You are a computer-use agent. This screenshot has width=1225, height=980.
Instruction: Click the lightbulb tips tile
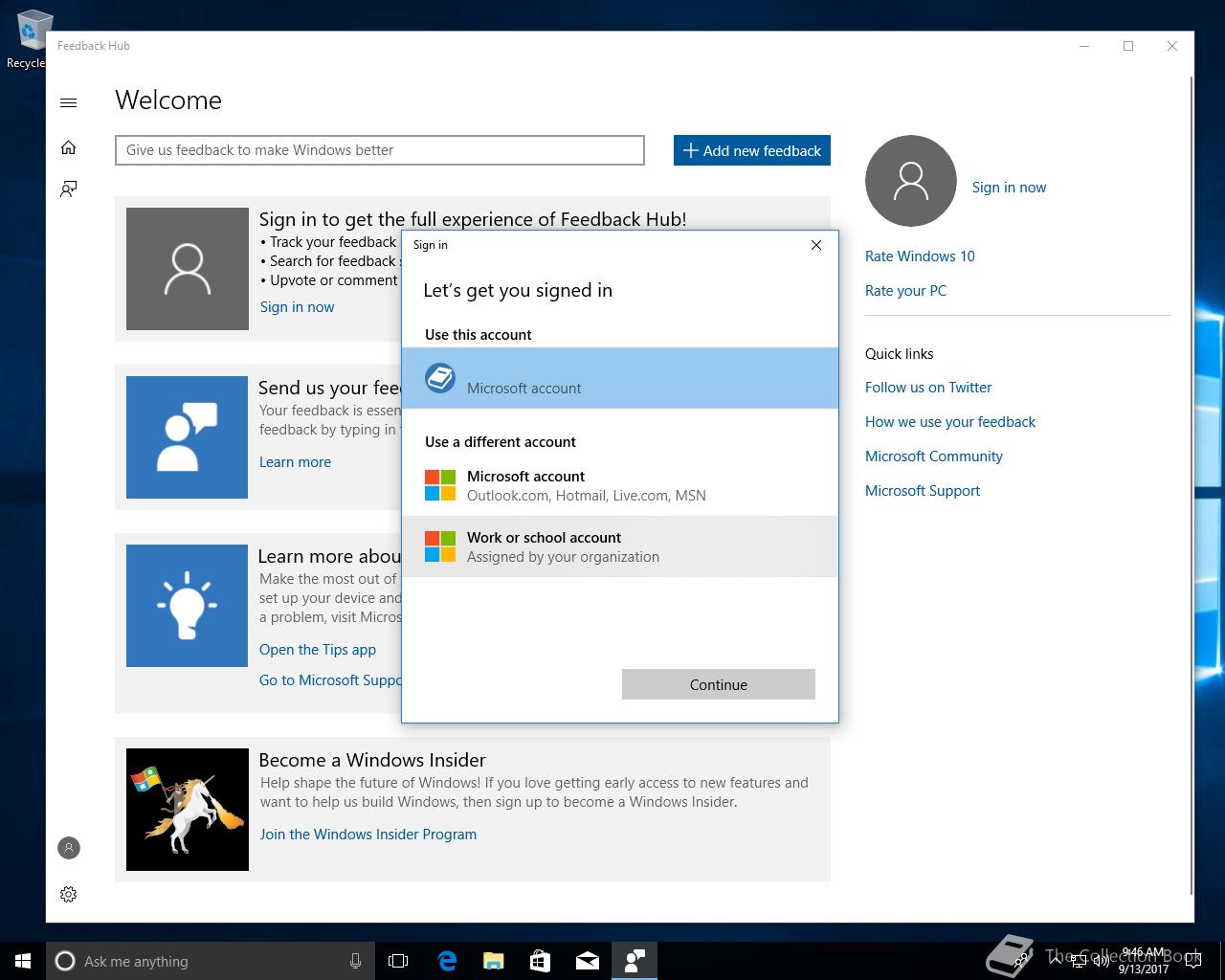click(x=188, y=606)
